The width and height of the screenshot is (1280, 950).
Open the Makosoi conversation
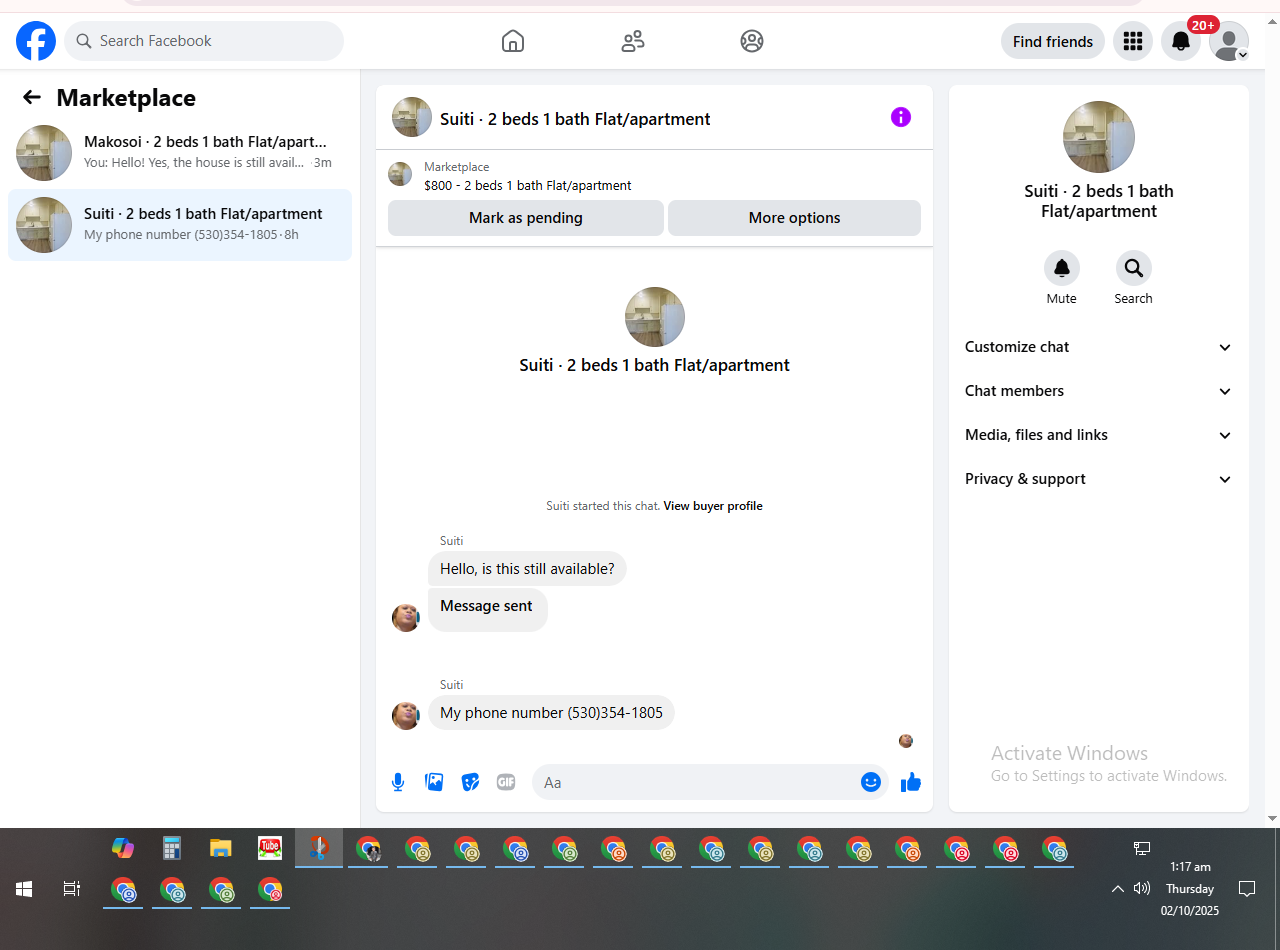(x=180, y=153)
